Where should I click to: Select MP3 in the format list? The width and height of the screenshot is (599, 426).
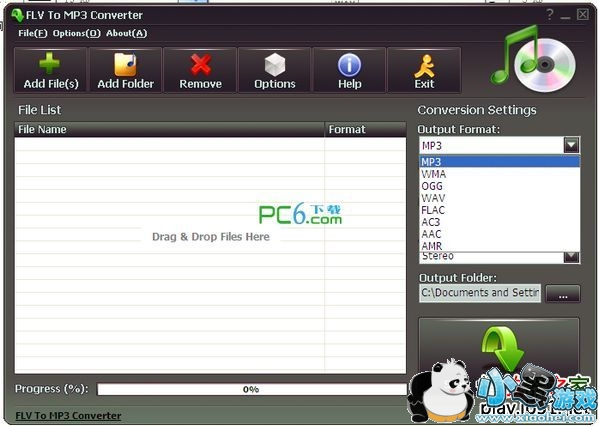[500, 162]
